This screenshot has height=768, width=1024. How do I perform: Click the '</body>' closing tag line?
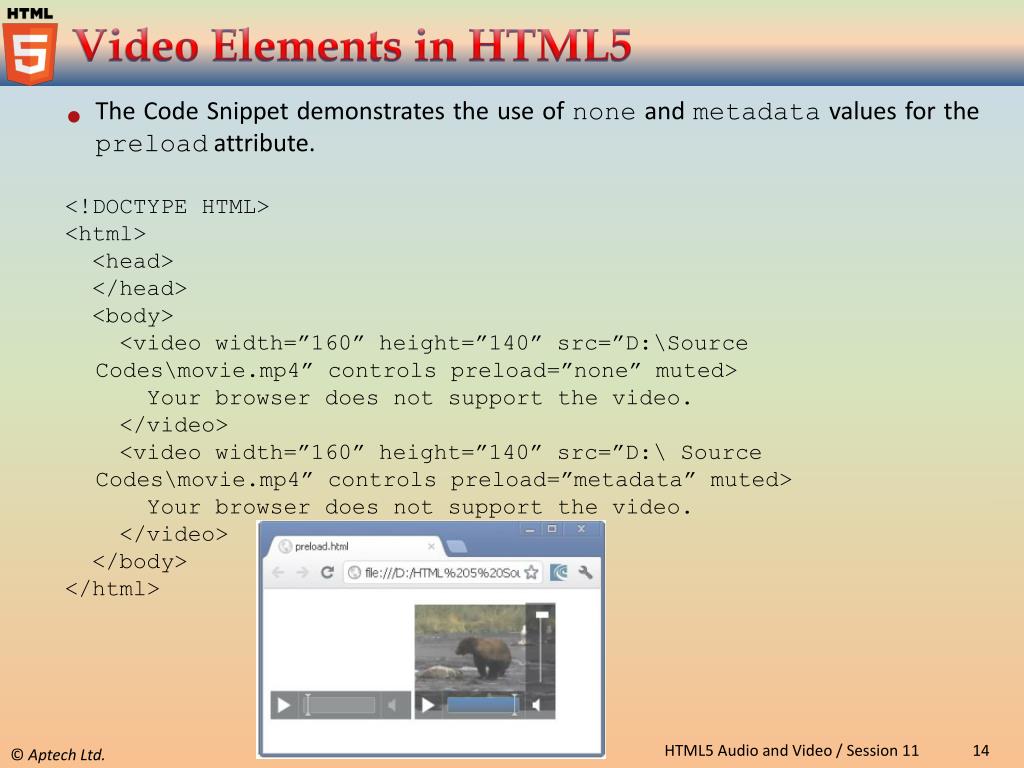coord(140,562)
